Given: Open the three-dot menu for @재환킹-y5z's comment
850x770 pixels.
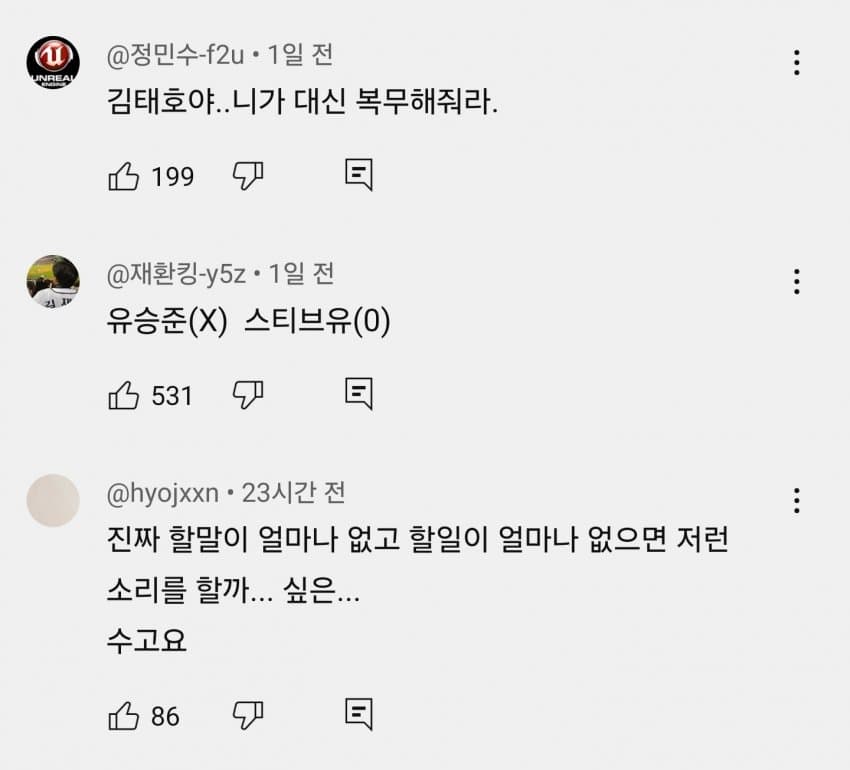Looking at the screenshot, I should (796, 281).
